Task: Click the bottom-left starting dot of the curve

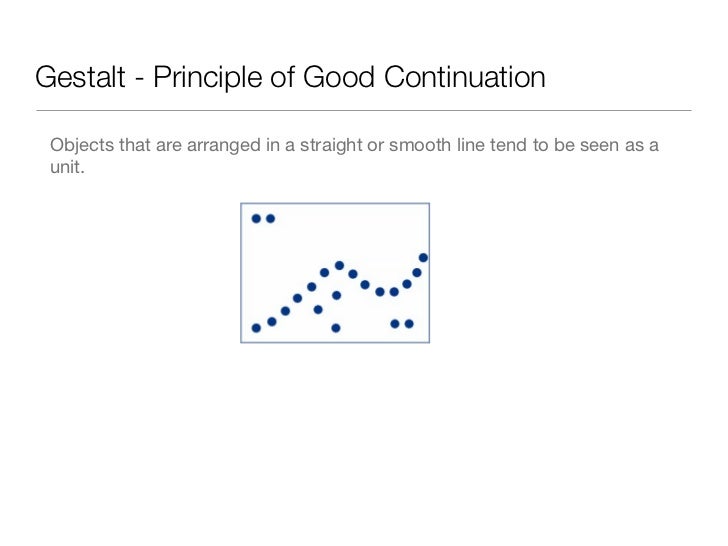Action: pos(256,328)
